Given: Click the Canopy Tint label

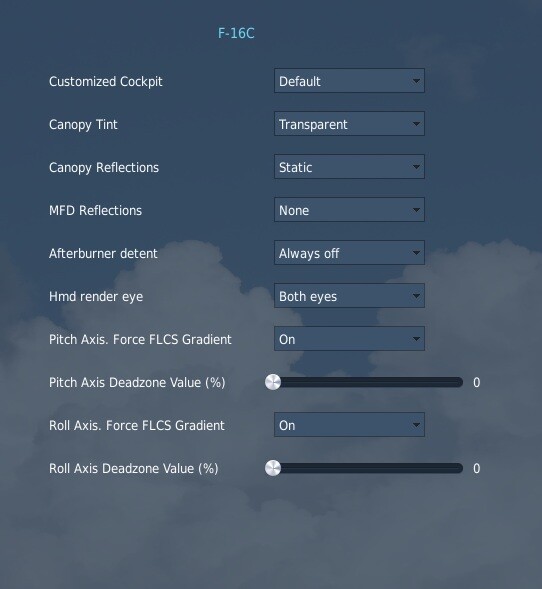Looking at the screenshot, I should tap(83, 125).
